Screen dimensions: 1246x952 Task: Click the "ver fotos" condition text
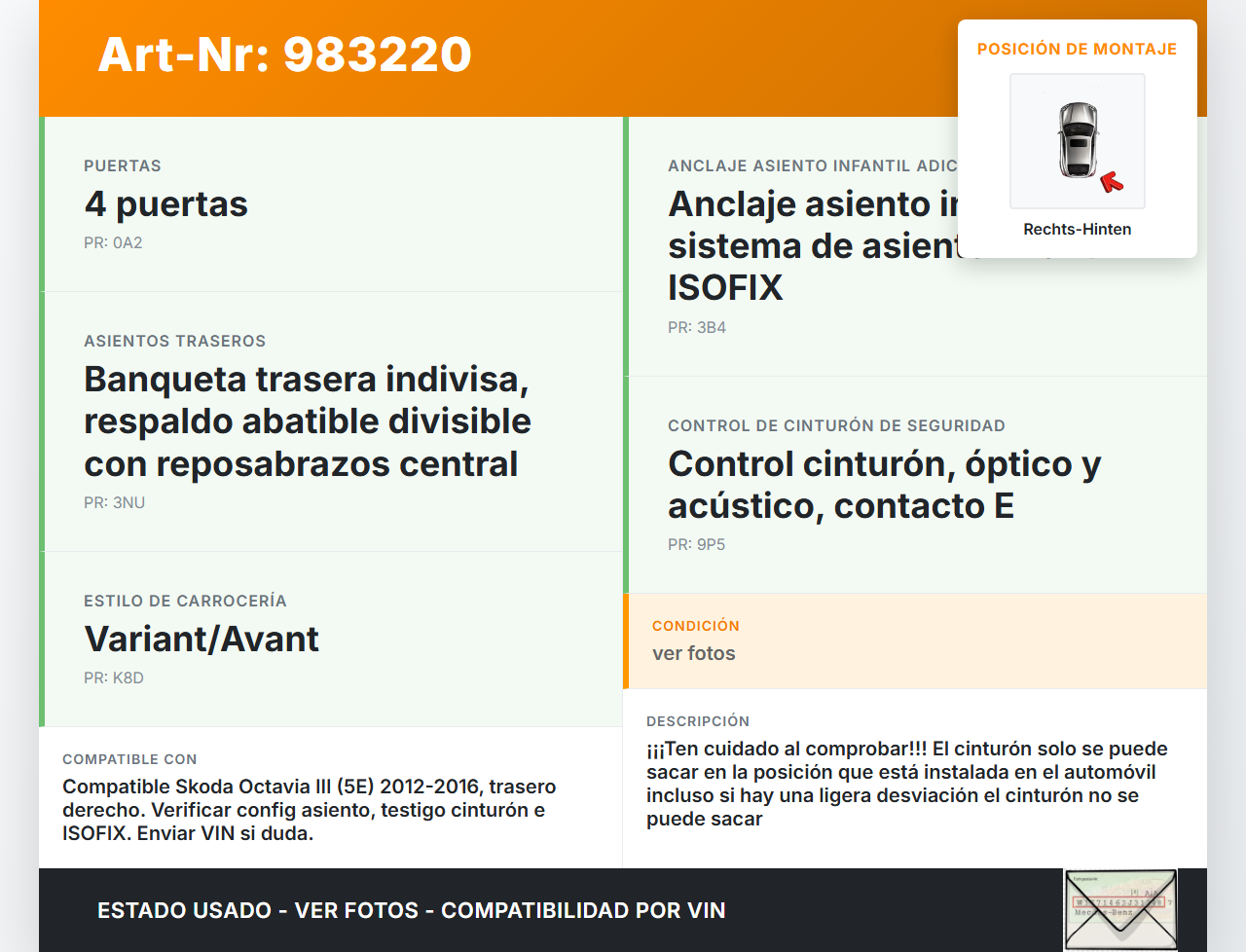pos(694,654)
